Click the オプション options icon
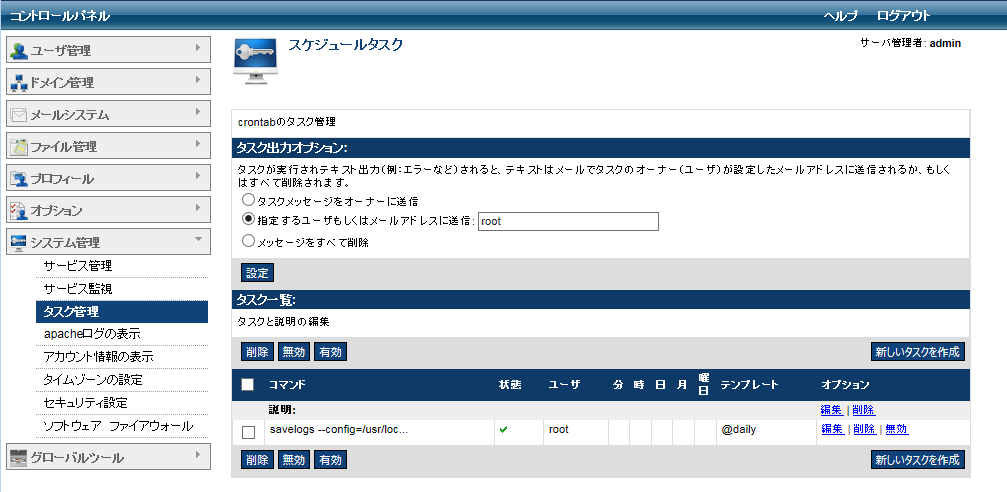The image size is (1007, 492). point(19,211)
